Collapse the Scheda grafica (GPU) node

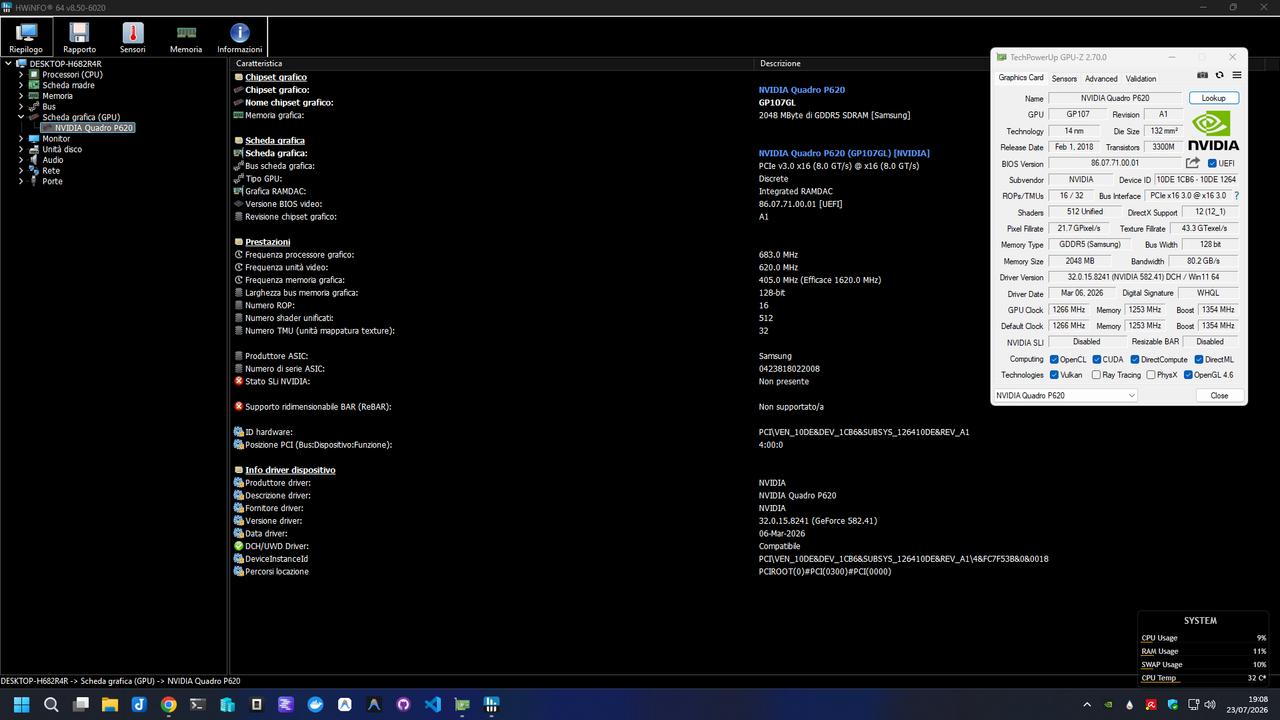21,117
